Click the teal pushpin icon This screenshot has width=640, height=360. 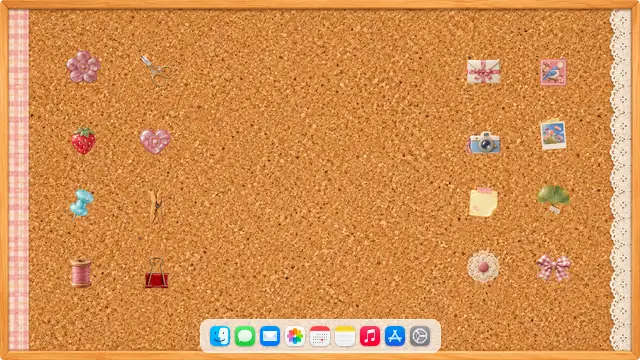tap(81, 203)
